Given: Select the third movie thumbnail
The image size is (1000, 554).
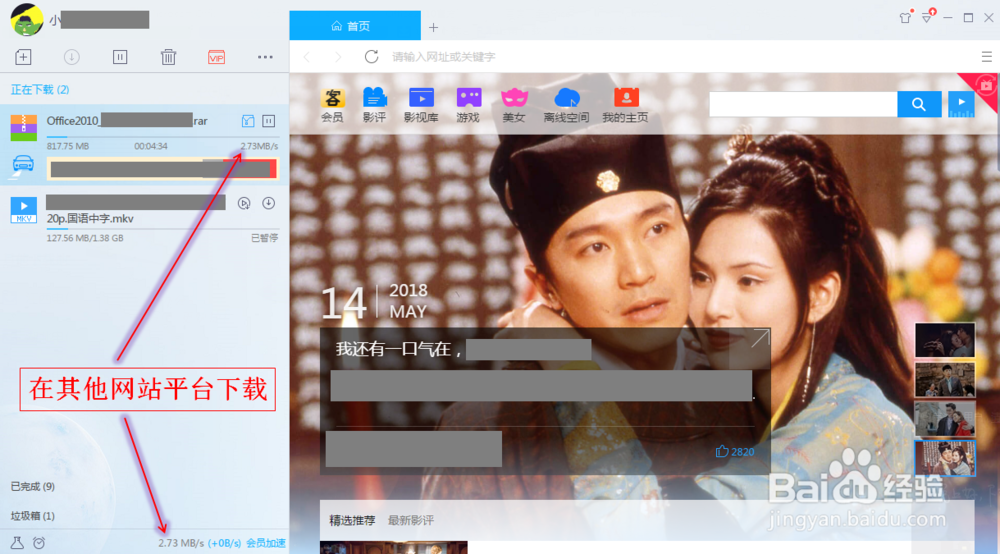Looking at the screenshot, I should click(945, 418).
